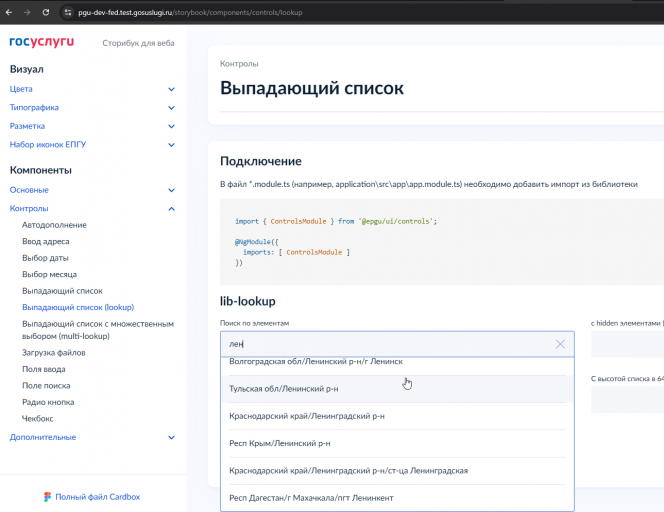
Task: Open the Контролы link in sidebar
Action: [29, 208]
